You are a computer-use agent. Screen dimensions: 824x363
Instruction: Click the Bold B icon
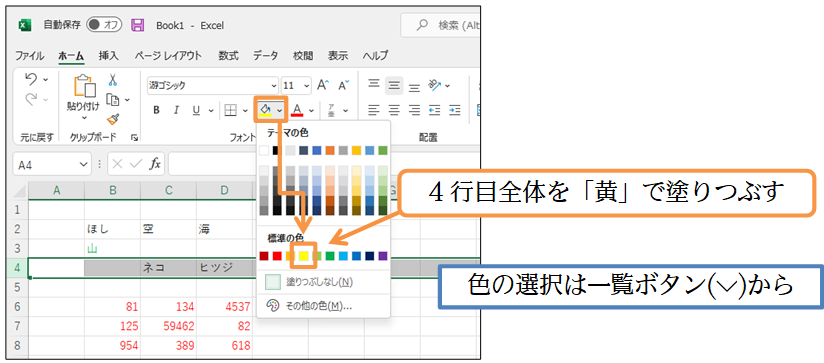pos(156,110)
